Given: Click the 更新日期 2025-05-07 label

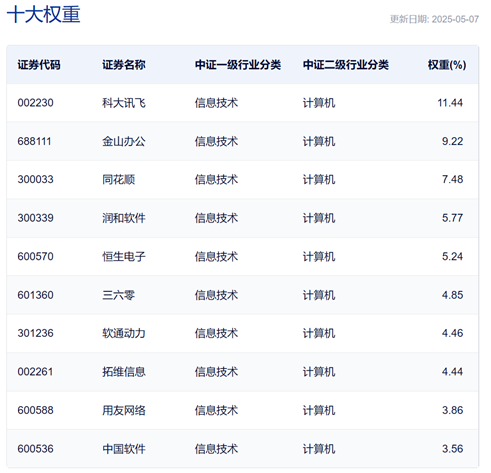Looking at the screenshot, I should tap(434, 19).
